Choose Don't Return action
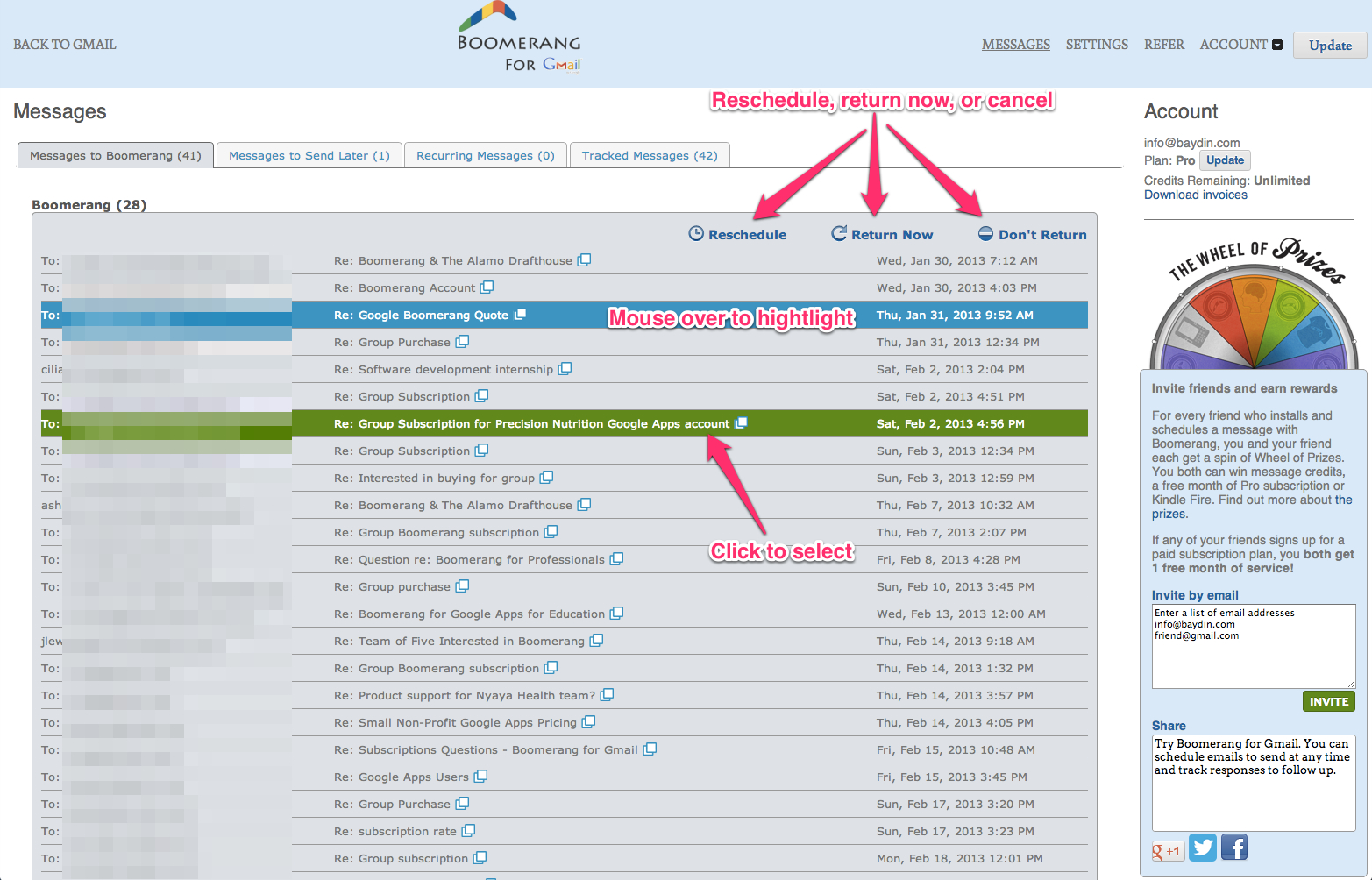The height and width of the screenshot is (880, 1372). pyautogui.click(x=1033, y=234)
